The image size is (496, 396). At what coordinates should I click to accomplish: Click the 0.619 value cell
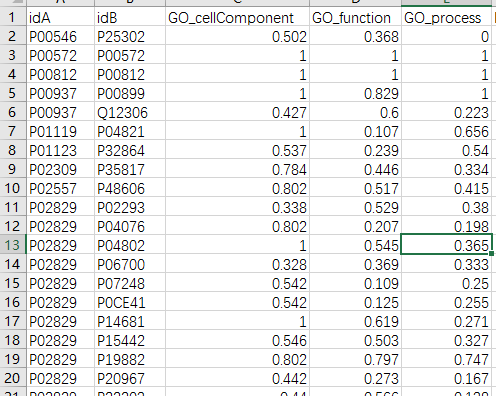355,321
